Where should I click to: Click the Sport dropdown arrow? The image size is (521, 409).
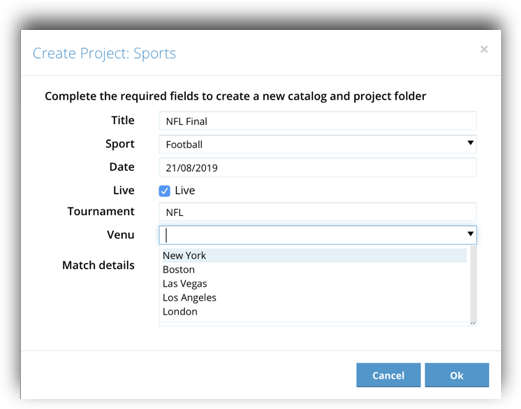(x=470, y=143)
